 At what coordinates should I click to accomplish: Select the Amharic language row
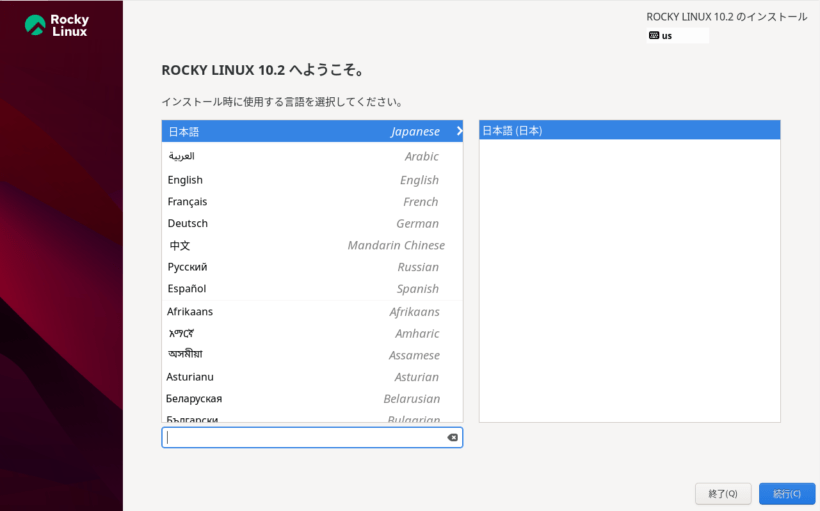pos(312,334)
